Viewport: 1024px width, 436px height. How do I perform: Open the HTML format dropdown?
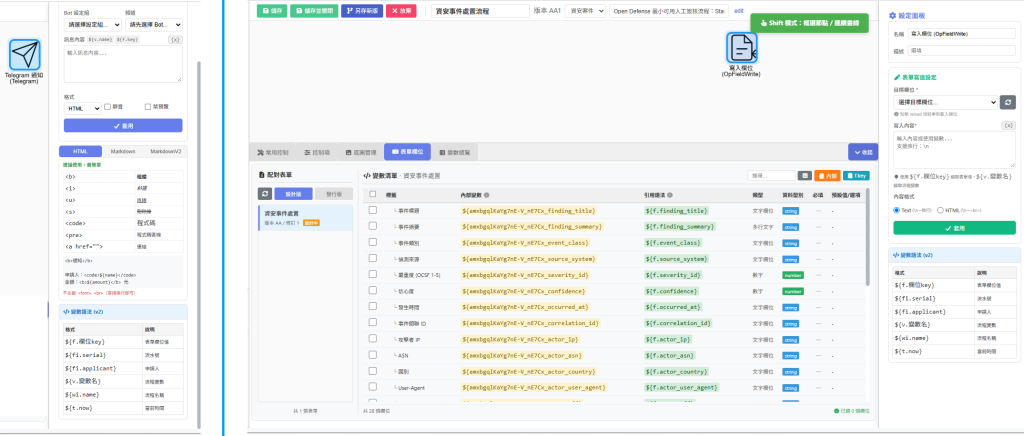click(82, 108)
